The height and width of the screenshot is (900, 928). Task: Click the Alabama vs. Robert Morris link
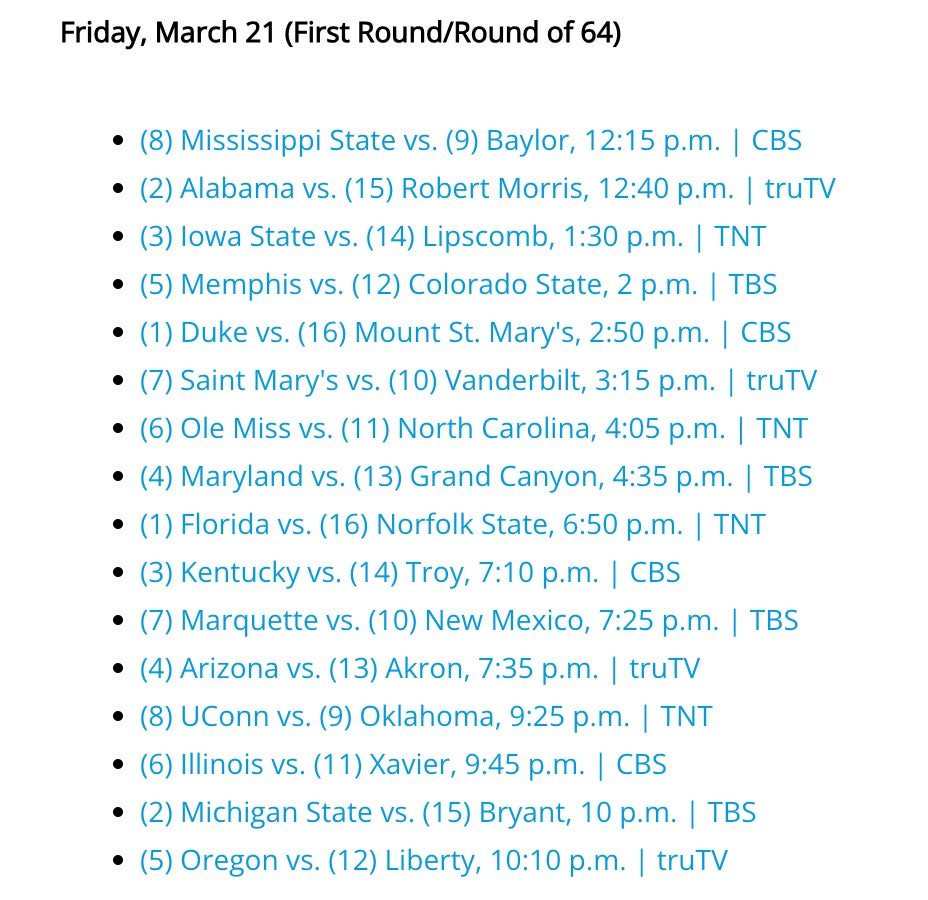point(487,189)
